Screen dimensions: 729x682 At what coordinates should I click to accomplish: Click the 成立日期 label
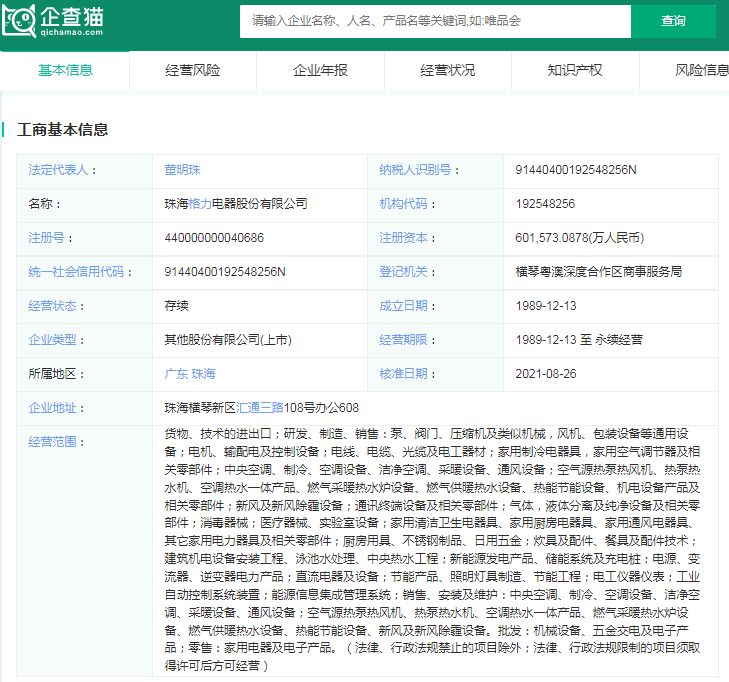coord(403,306)
